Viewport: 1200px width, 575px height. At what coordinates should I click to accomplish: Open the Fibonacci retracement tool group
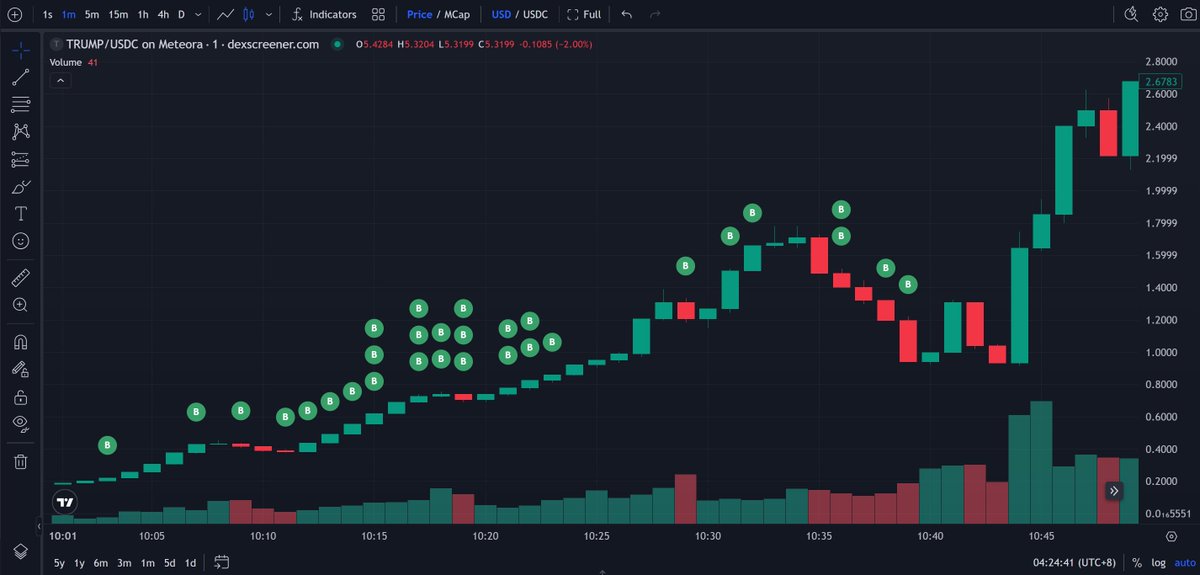(x=21, y=105)
